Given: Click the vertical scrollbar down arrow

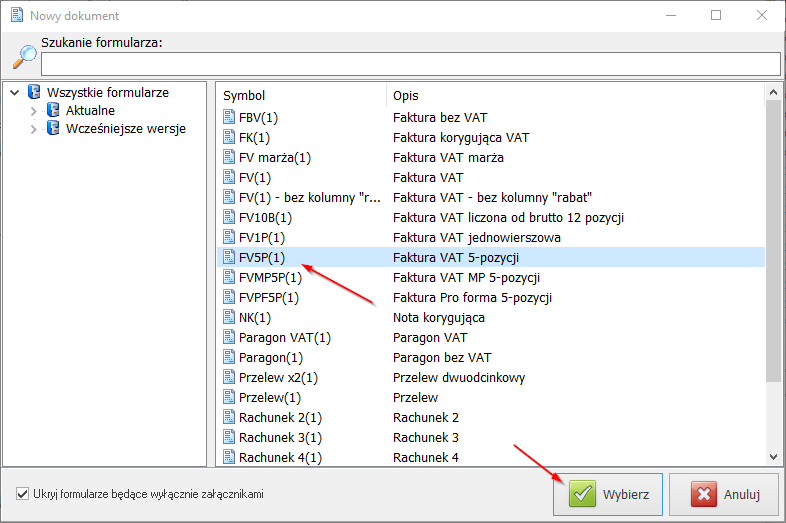Looking at the screenshot, I should tap(773, 456).
